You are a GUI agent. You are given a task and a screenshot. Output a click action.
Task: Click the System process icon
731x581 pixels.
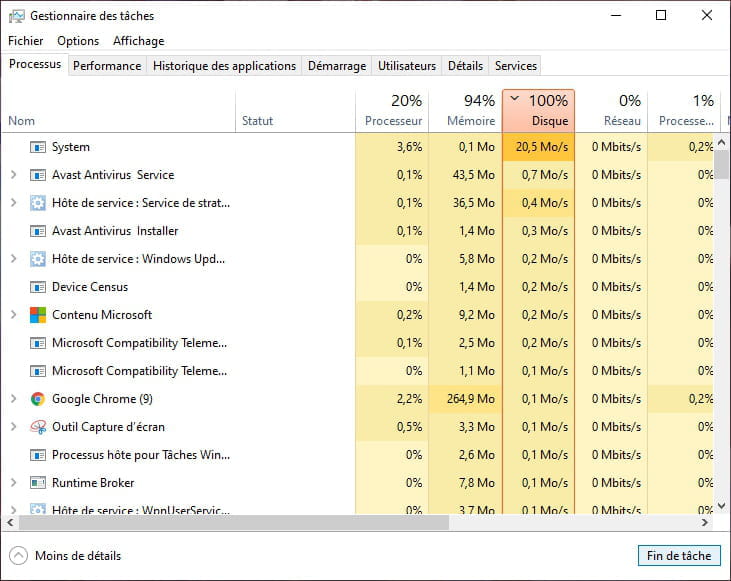(38, 147)
